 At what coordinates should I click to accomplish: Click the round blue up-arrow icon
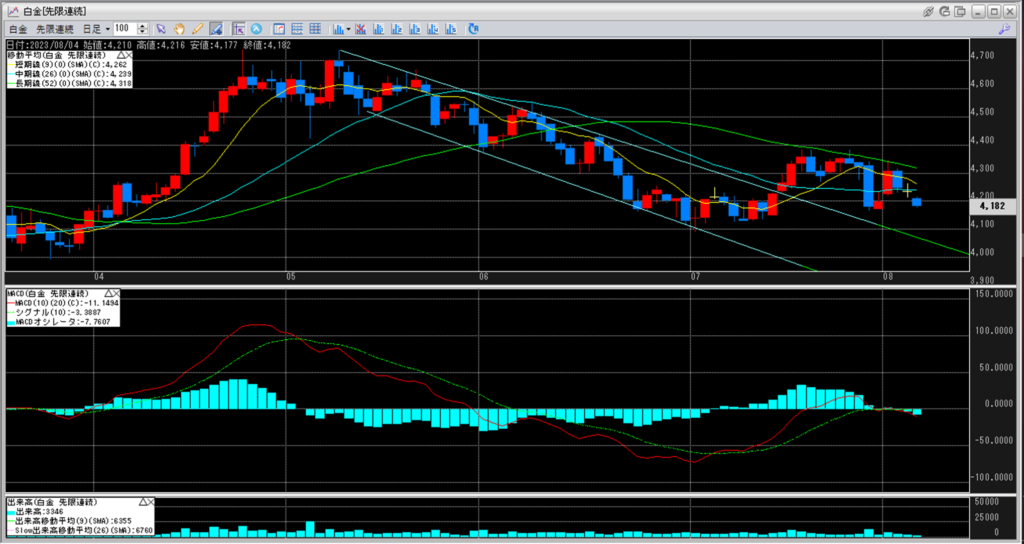257,29
